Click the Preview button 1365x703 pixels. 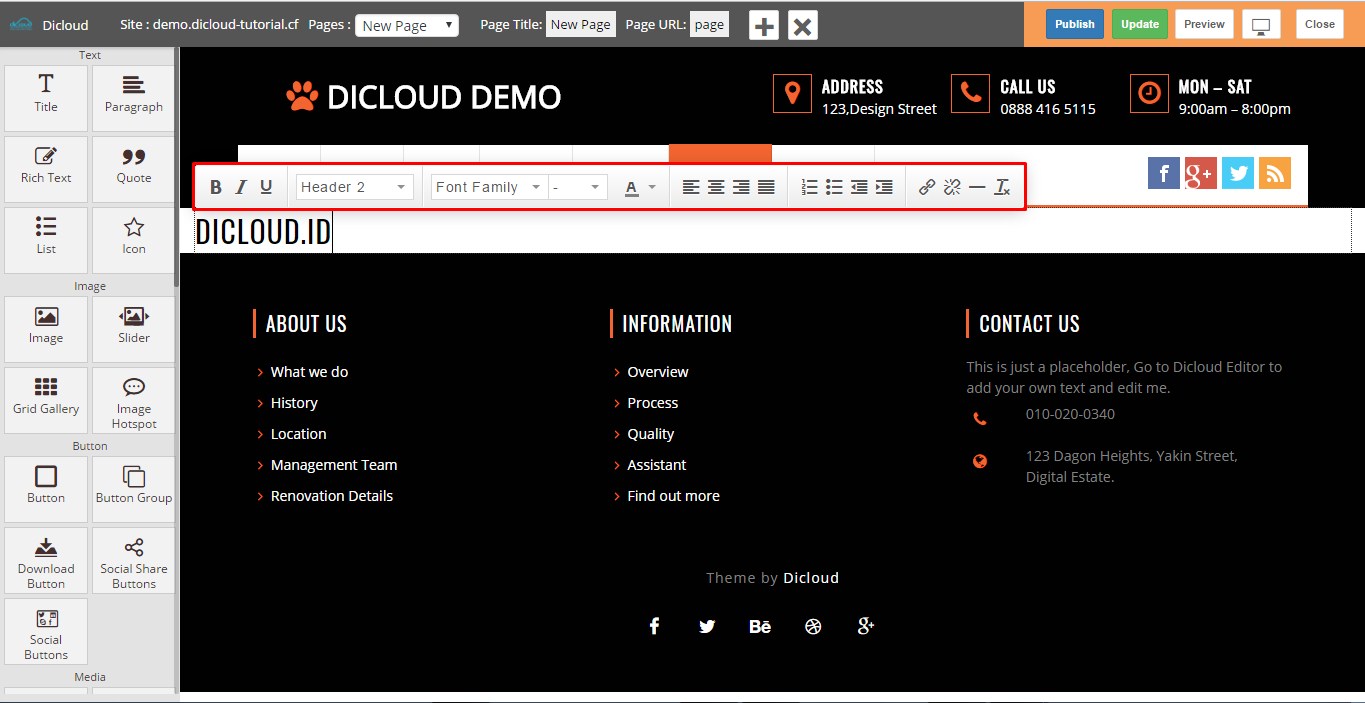[x=1204, y=24]
